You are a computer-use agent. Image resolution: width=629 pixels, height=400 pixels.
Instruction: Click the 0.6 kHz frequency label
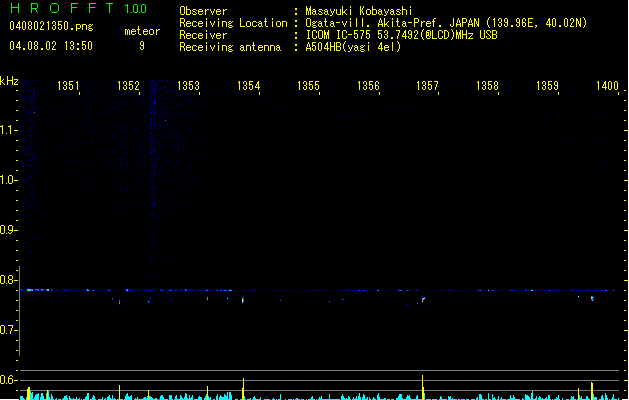(8, 380)
